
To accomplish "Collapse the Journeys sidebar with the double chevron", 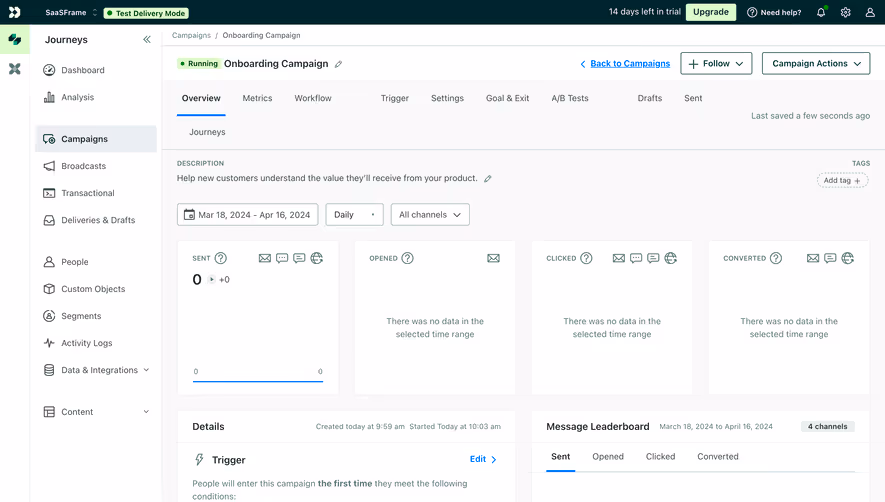I will pyautogui.click(x=147, y=40).
